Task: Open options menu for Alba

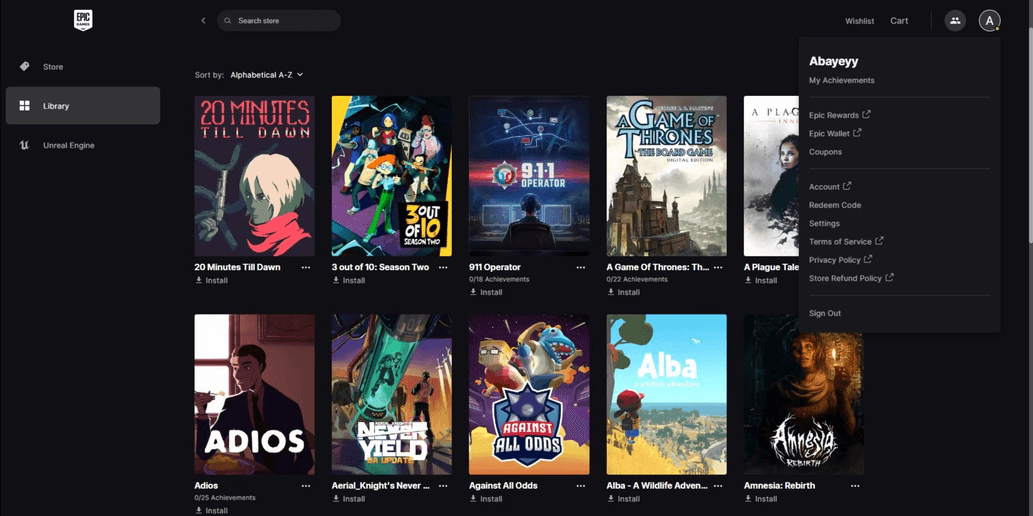Action: 718,486
